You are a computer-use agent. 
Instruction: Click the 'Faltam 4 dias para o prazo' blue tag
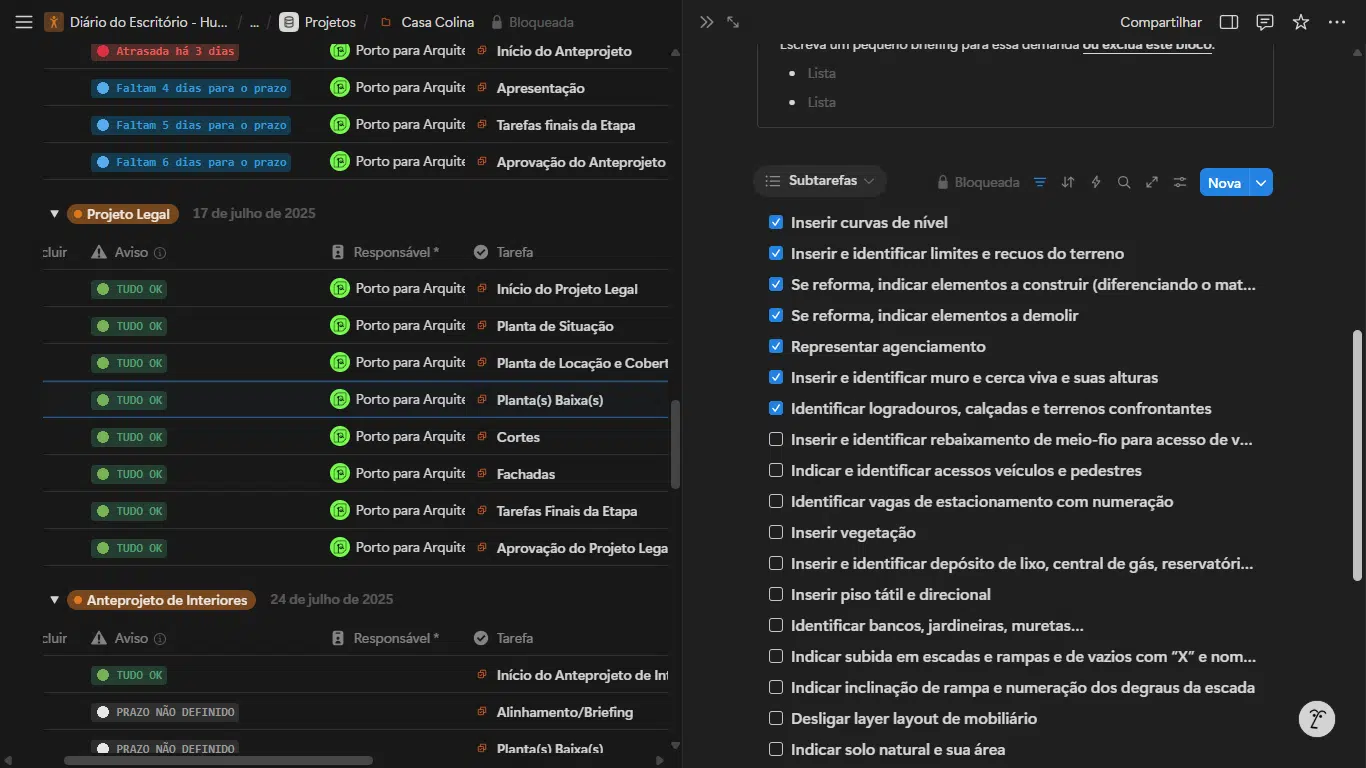pos(190,88)
